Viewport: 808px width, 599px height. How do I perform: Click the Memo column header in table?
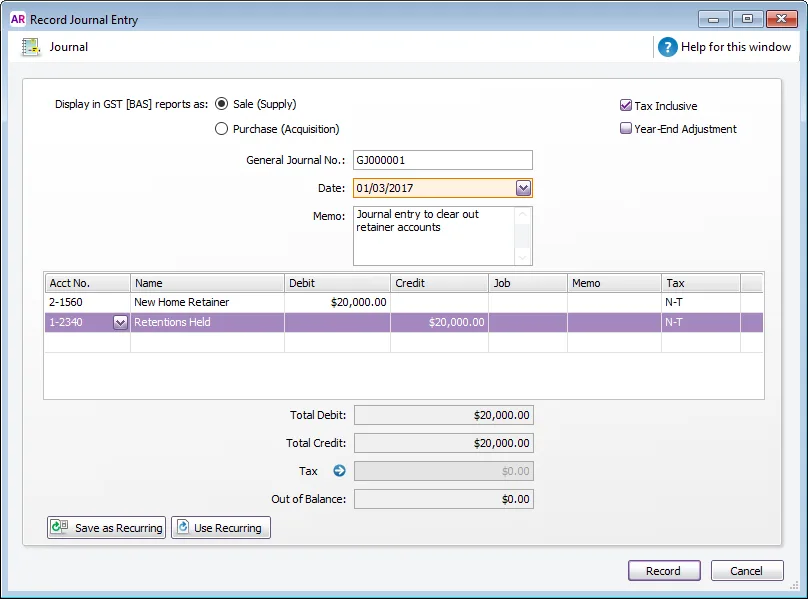pyautogui.click(x=614, y=283)
